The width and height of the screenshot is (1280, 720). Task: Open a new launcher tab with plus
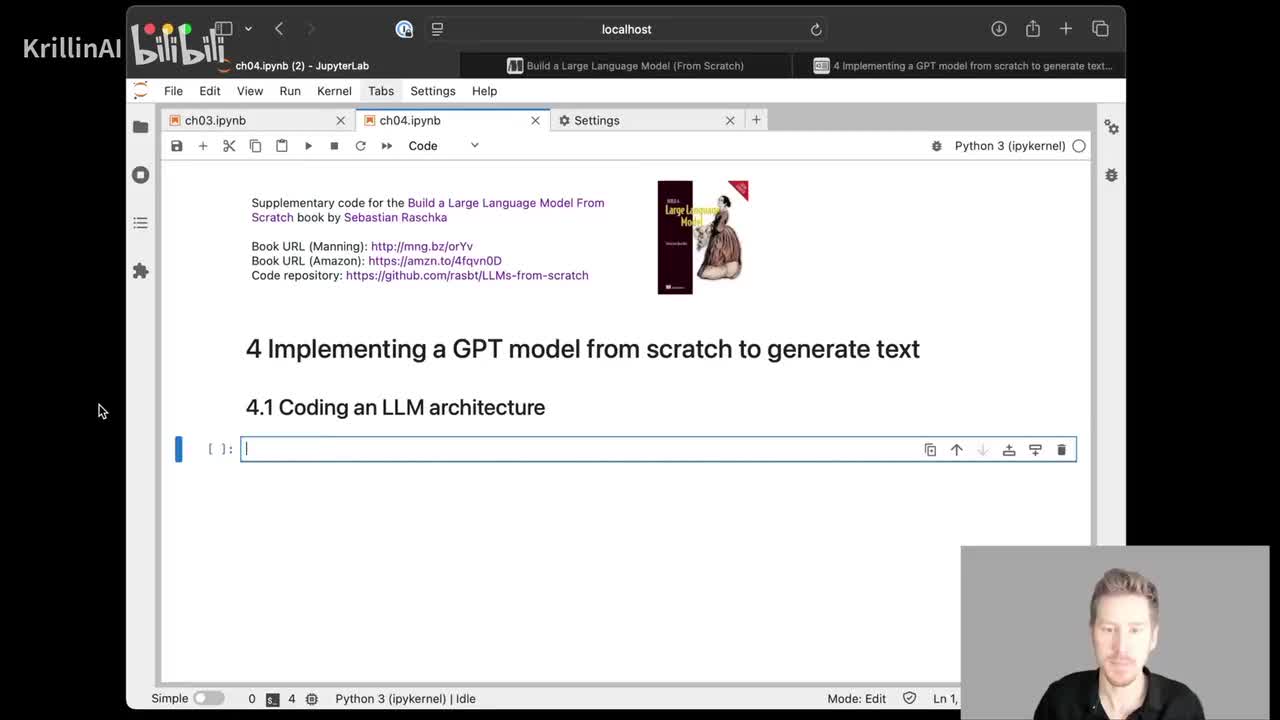[x=756, y=120]
